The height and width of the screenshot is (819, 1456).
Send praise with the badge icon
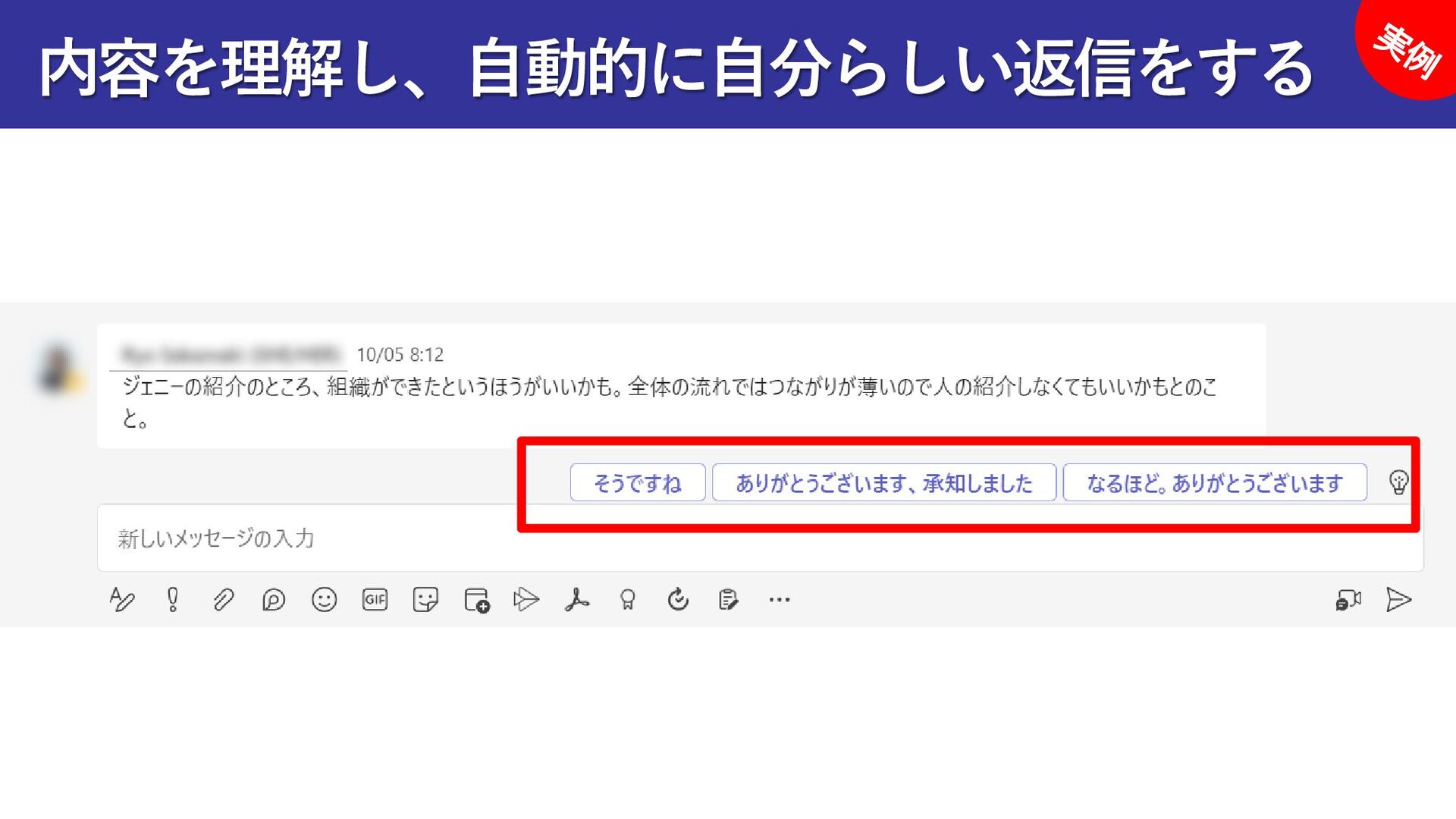[x=627, y=600]
